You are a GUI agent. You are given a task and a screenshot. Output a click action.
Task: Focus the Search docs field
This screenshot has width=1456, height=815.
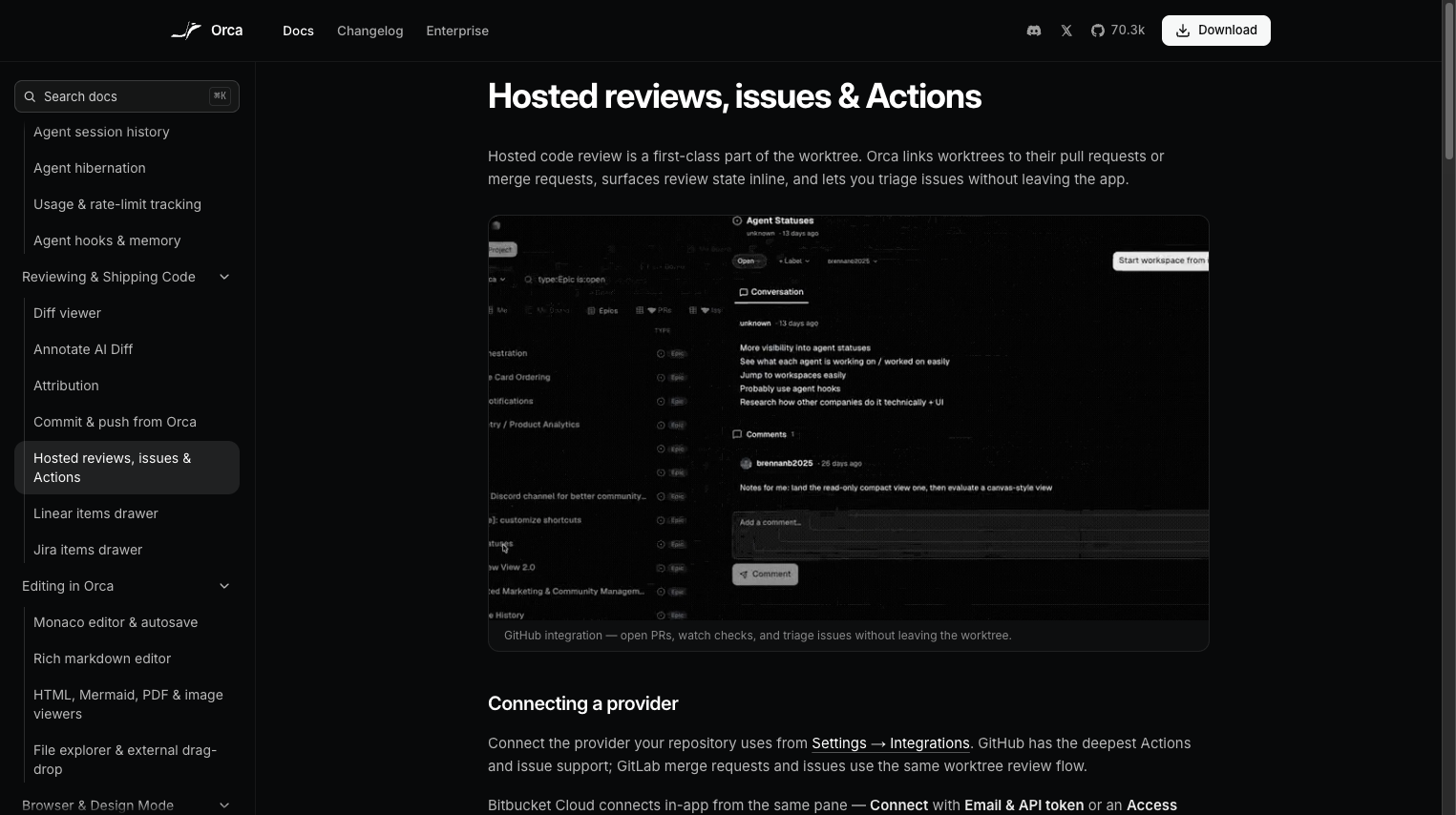point(127,96)
